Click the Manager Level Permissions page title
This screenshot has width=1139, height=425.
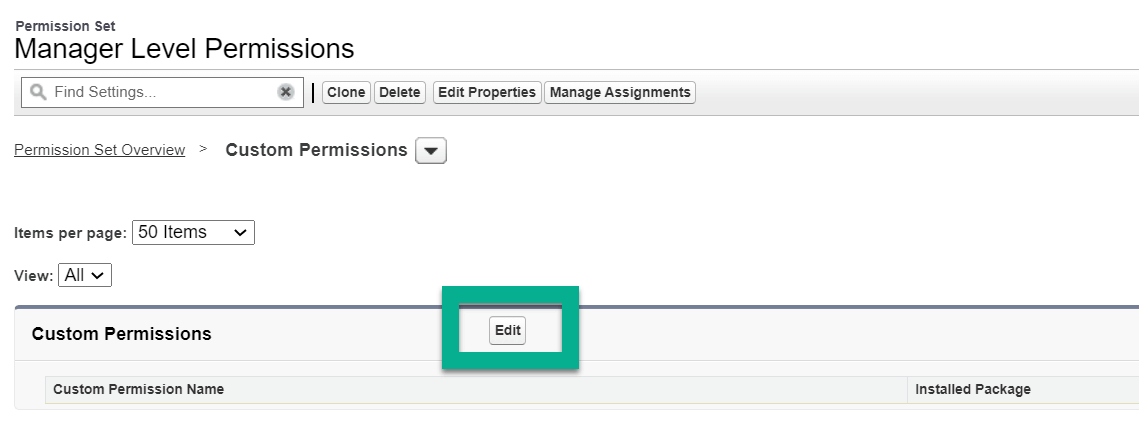pyautogui.click(x=184, y=48)
